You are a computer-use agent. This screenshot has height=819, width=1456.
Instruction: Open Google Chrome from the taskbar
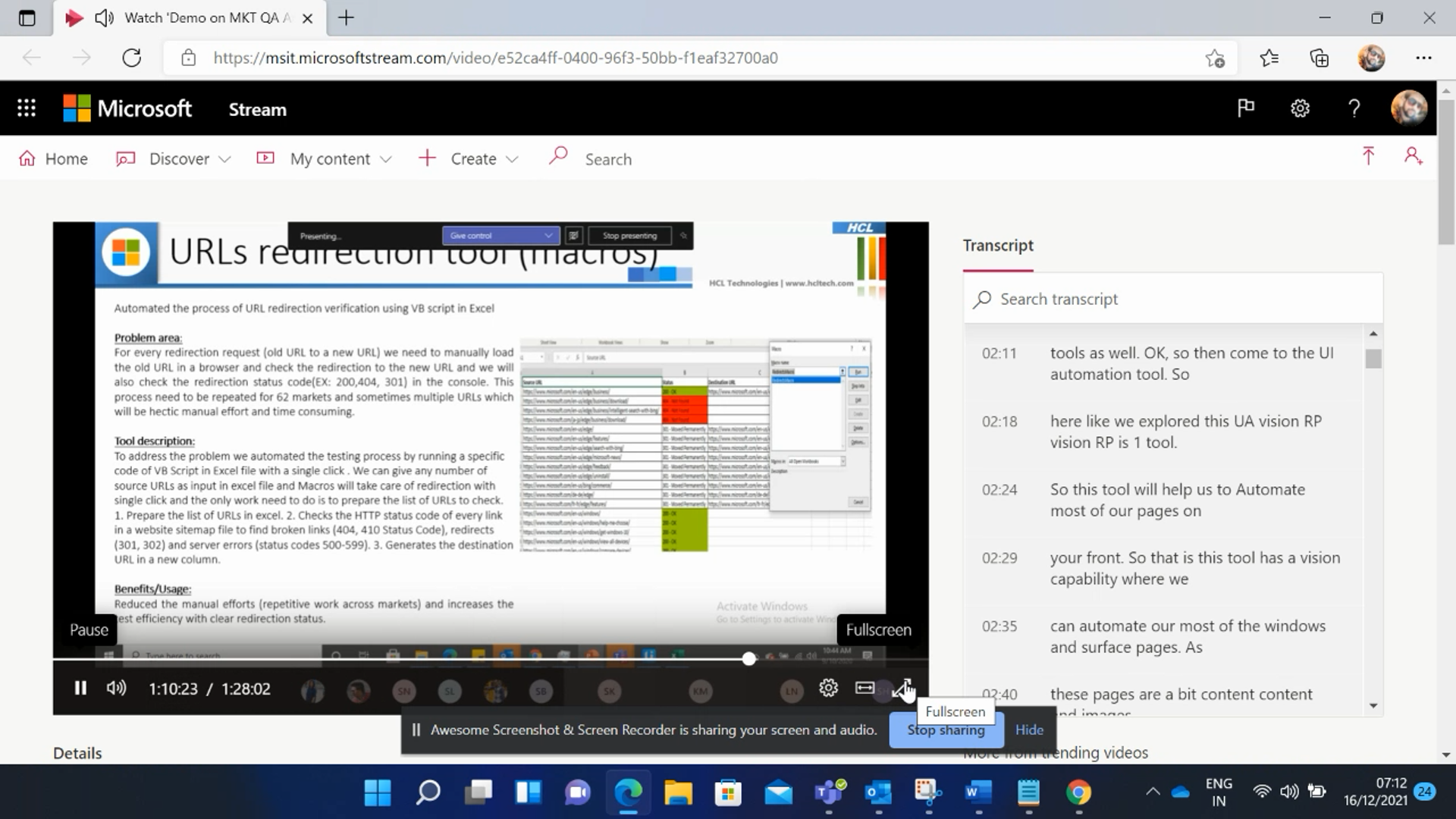click(1078, 792)
